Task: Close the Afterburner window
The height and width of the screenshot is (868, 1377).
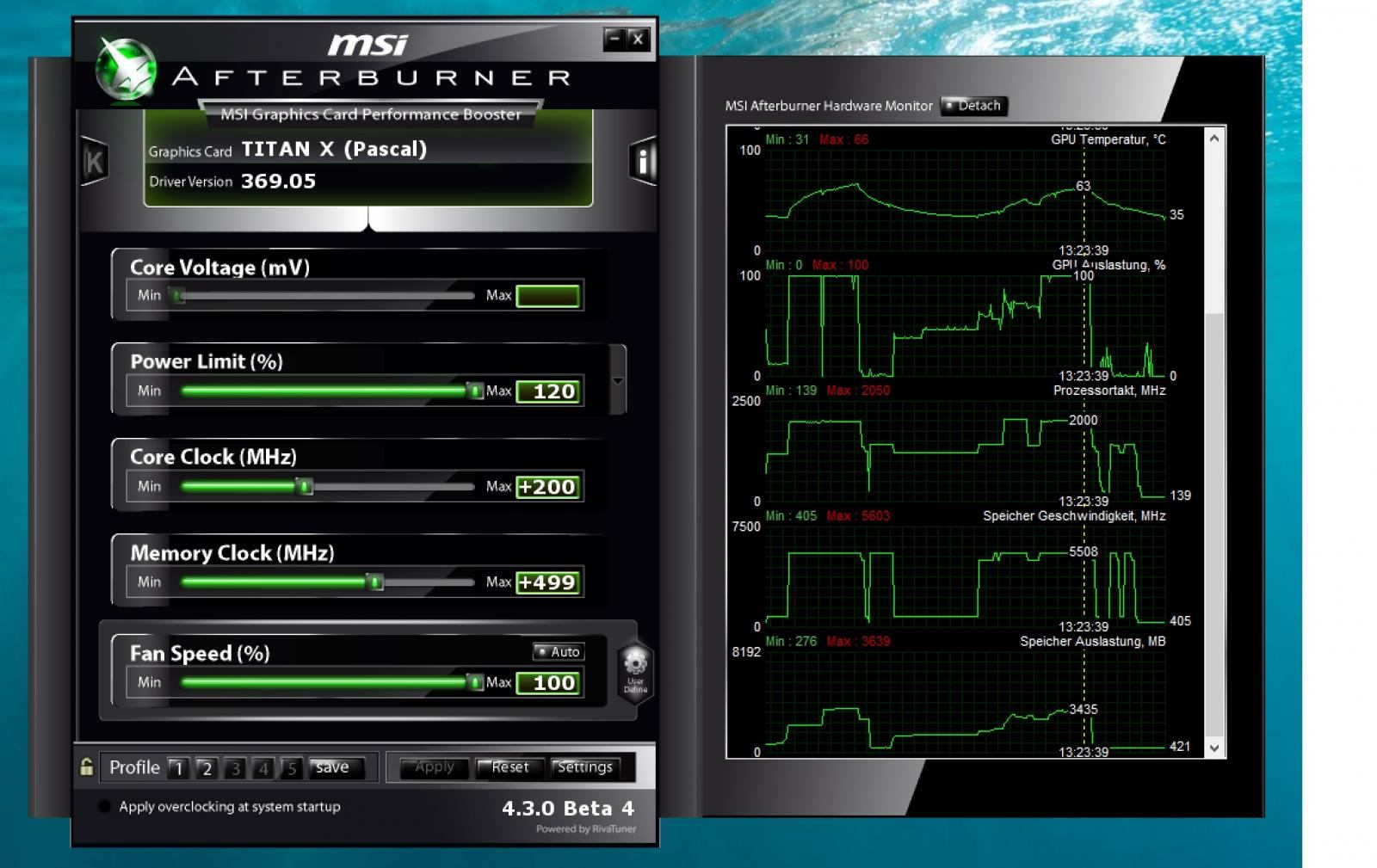Action: (x=638, y=39)
